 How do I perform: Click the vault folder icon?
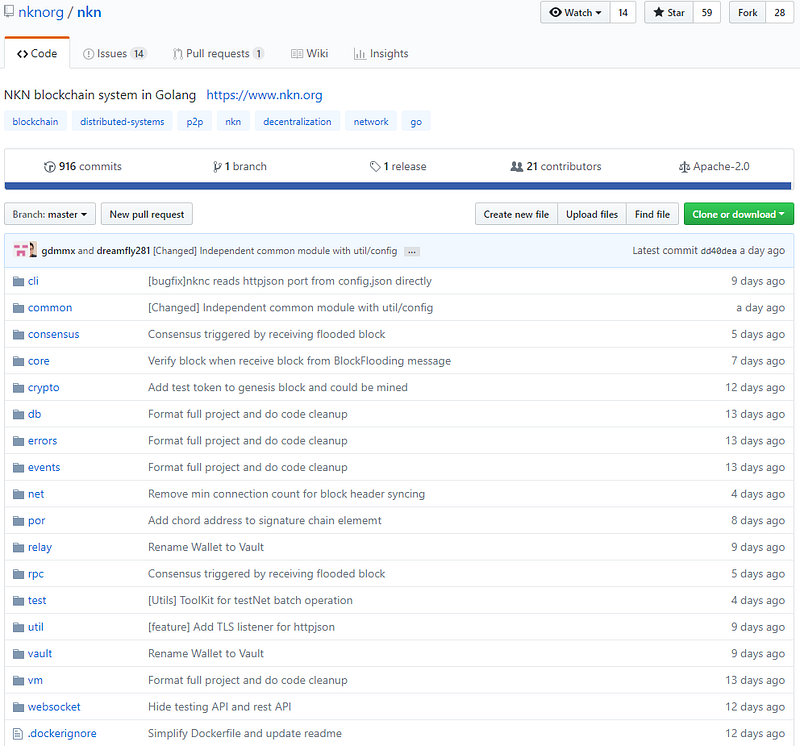tap(18, 654)
